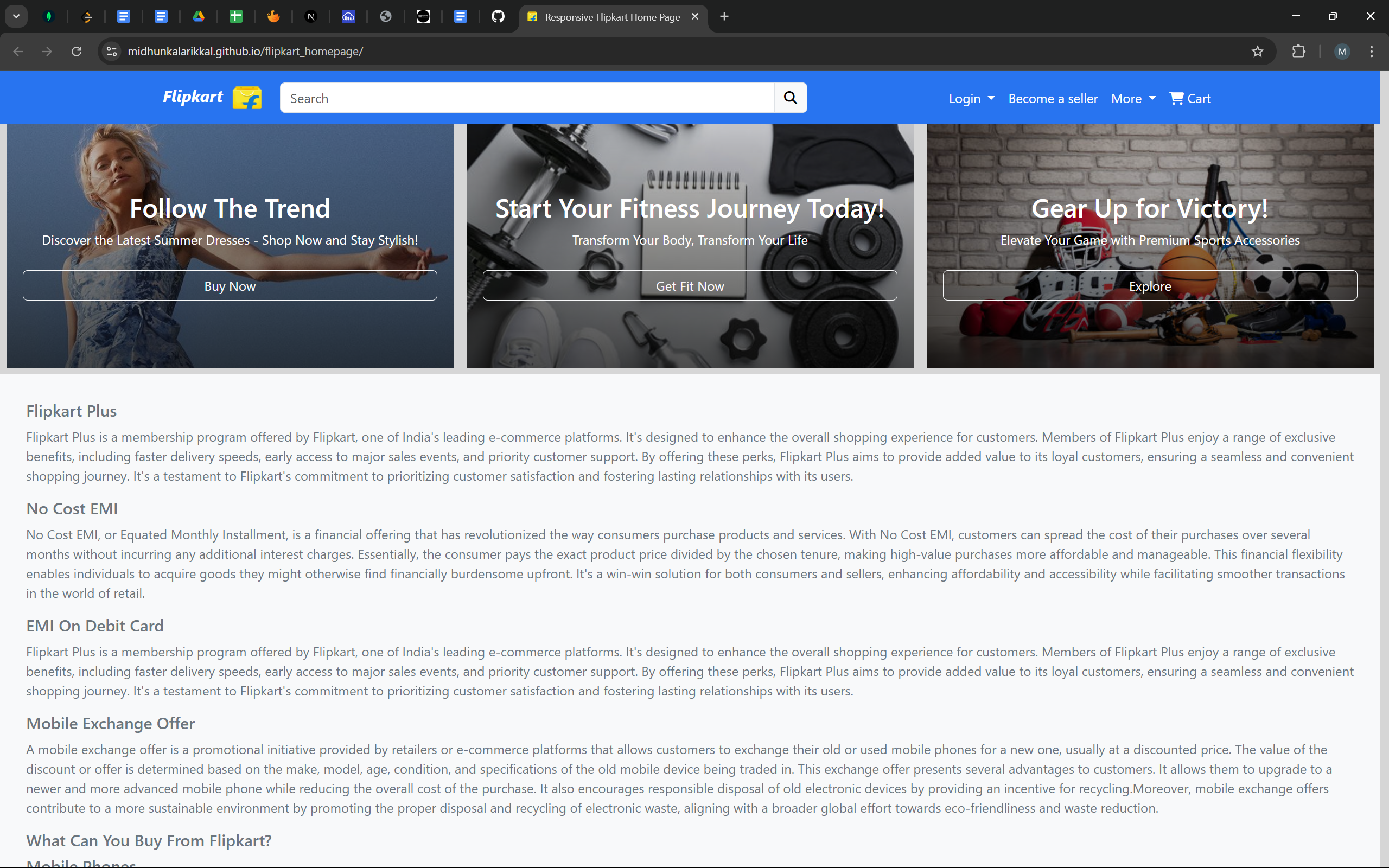Click the Buy Now button

pos(230,286)
